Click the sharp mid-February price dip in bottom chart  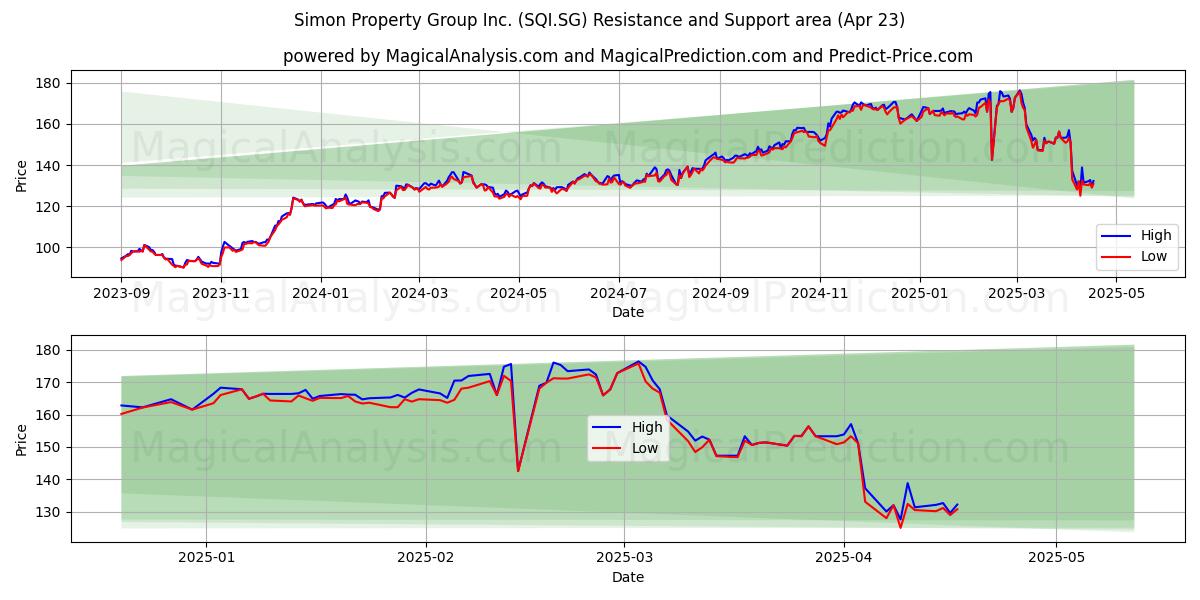point(517,470)
